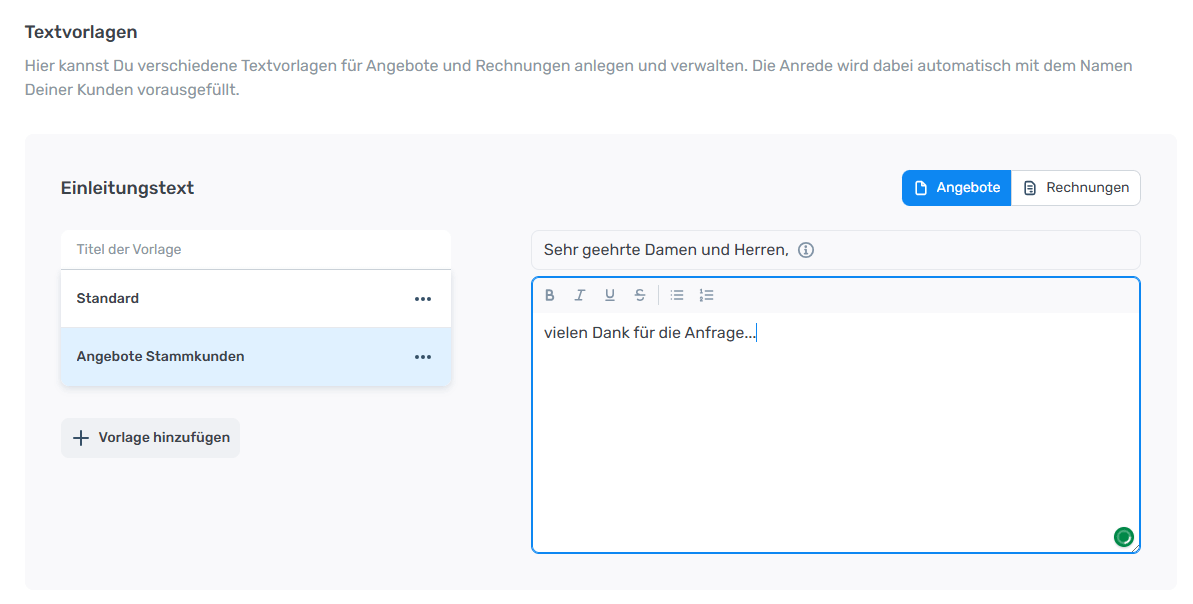This screenshot has height=604, width=1193.
Task: Apply strikethrough formatting
Action: [640, 295]
